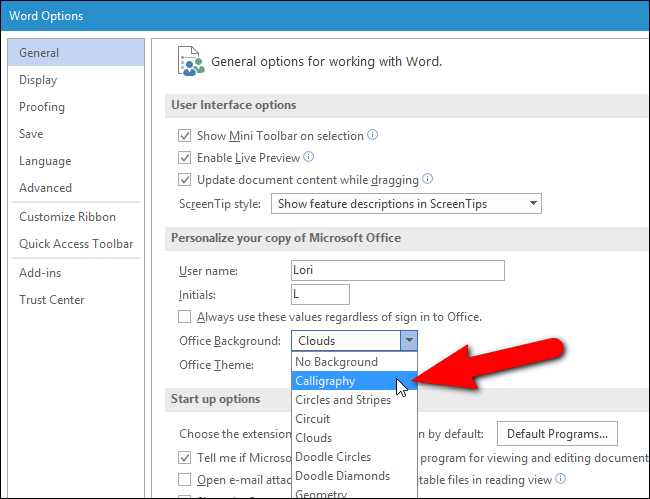This screenshot has height=499, width=650.
Task: Click into the User name field
Action: pyautogui.click(x=398, y=270)
